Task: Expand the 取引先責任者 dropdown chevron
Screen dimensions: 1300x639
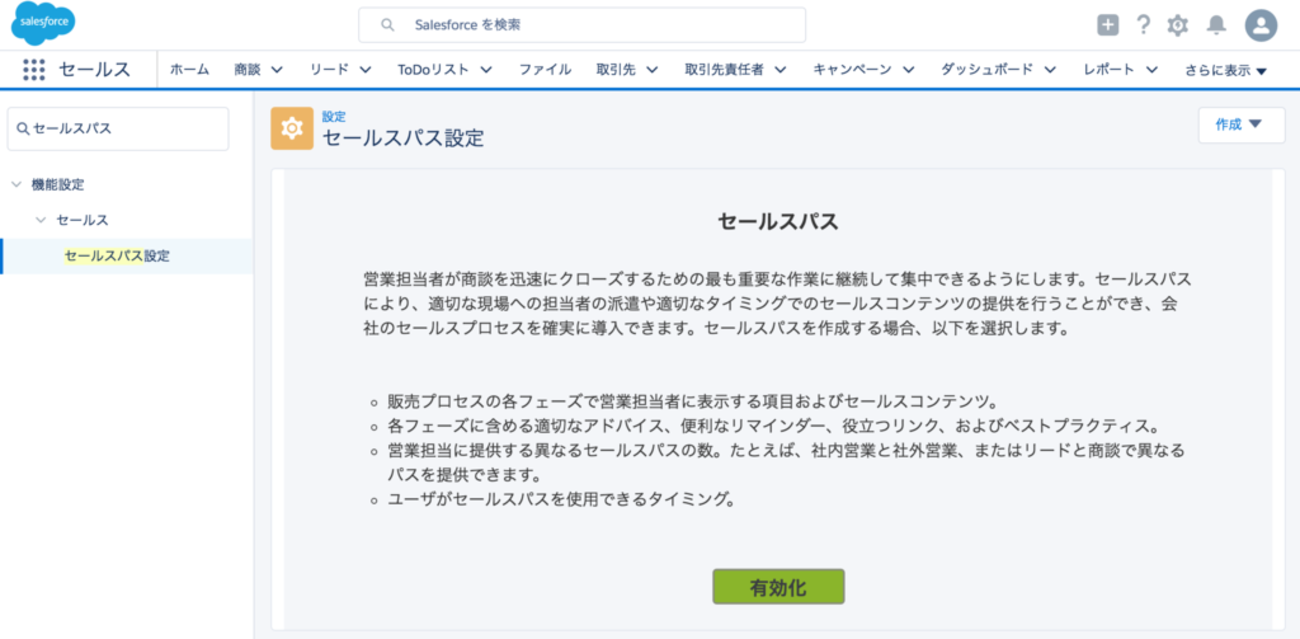Action: point(780,70)
